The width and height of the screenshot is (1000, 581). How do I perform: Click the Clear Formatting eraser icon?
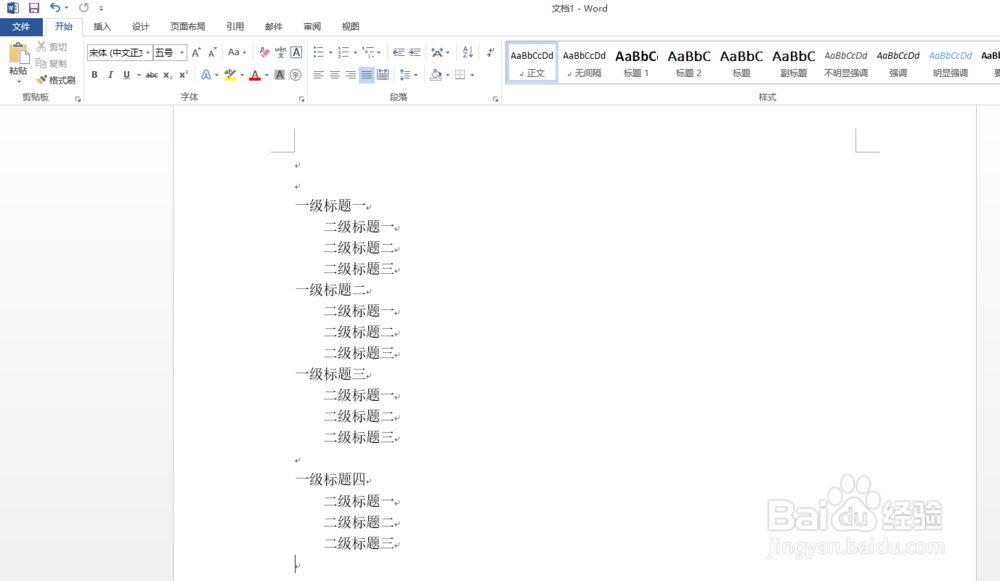click(x=264, y=52)
